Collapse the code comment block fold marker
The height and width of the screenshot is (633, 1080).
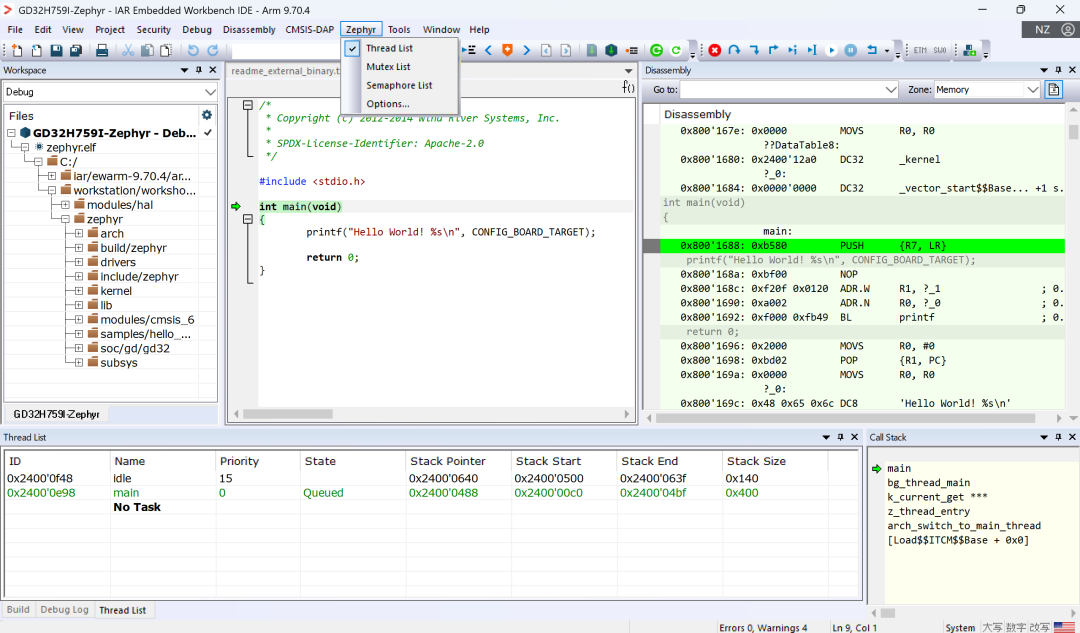click(248, 105)
